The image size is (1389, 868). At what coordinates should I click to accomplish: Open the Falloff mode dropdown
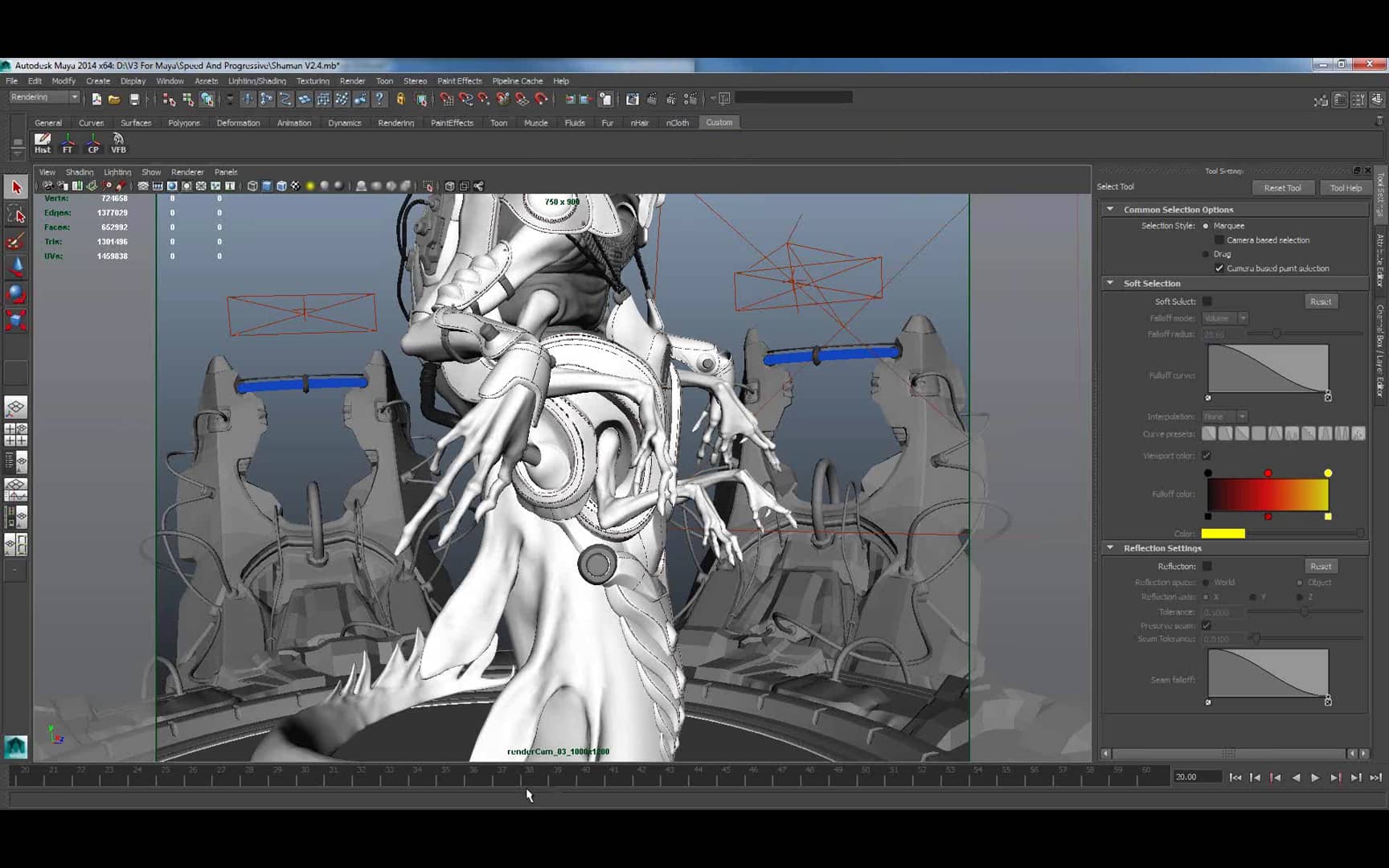click(1242, 318)
